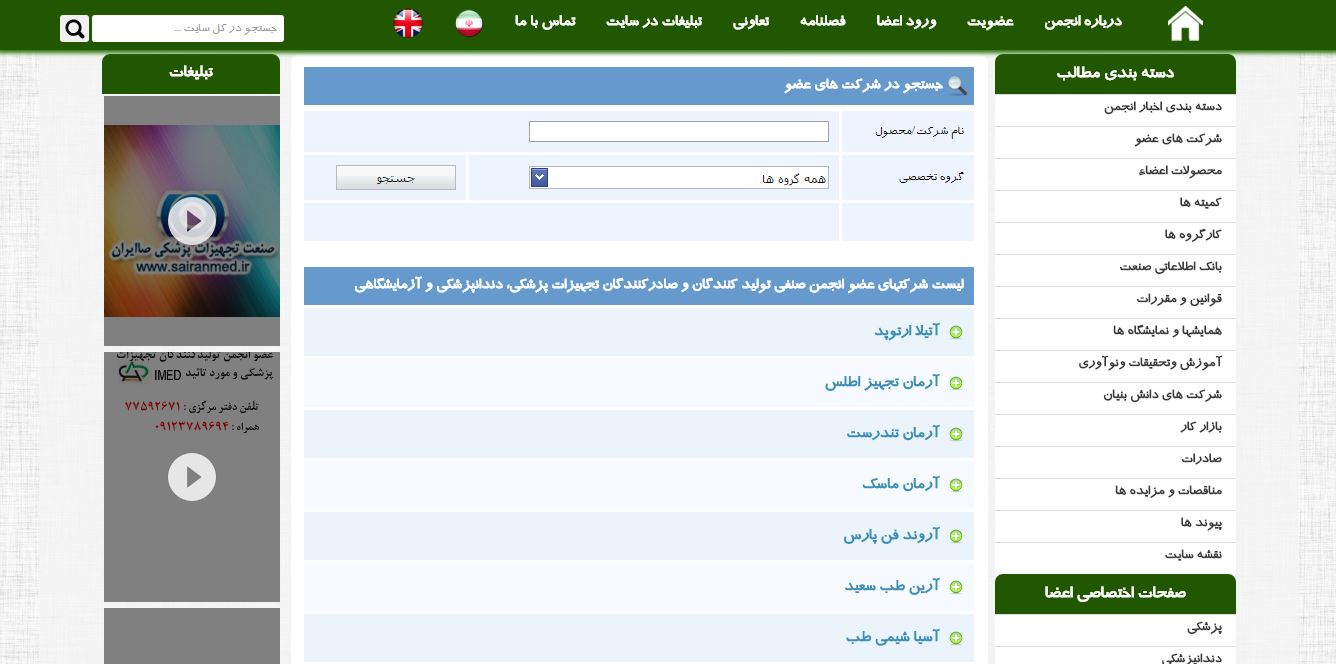This screenshot has height=664, width=1336.
Task: Open شرکت های دانش بنیان link
Action: tap(1162, 395)
